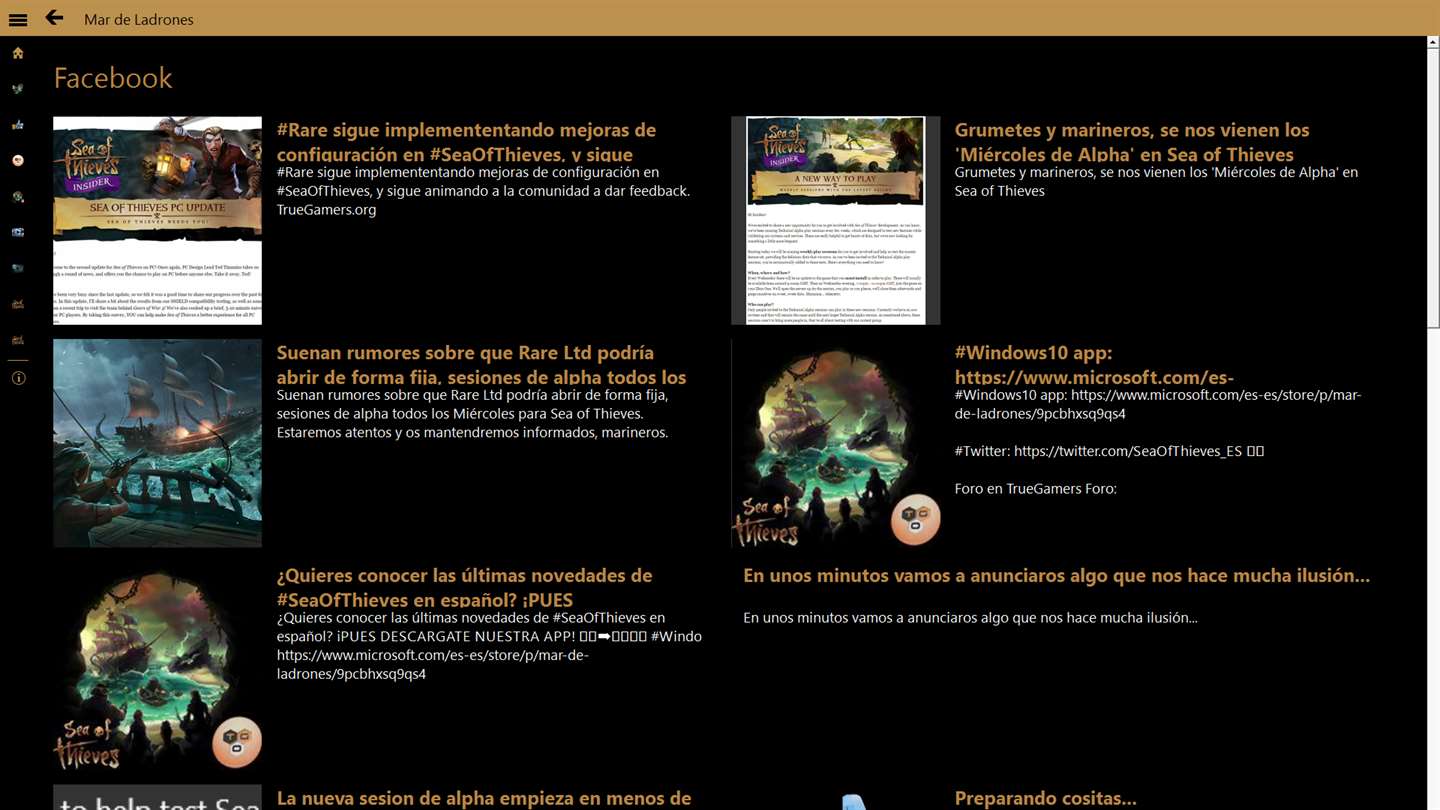Click the scrollbar up arrow
The image size is (1440, 810).
coord(1433,43)
